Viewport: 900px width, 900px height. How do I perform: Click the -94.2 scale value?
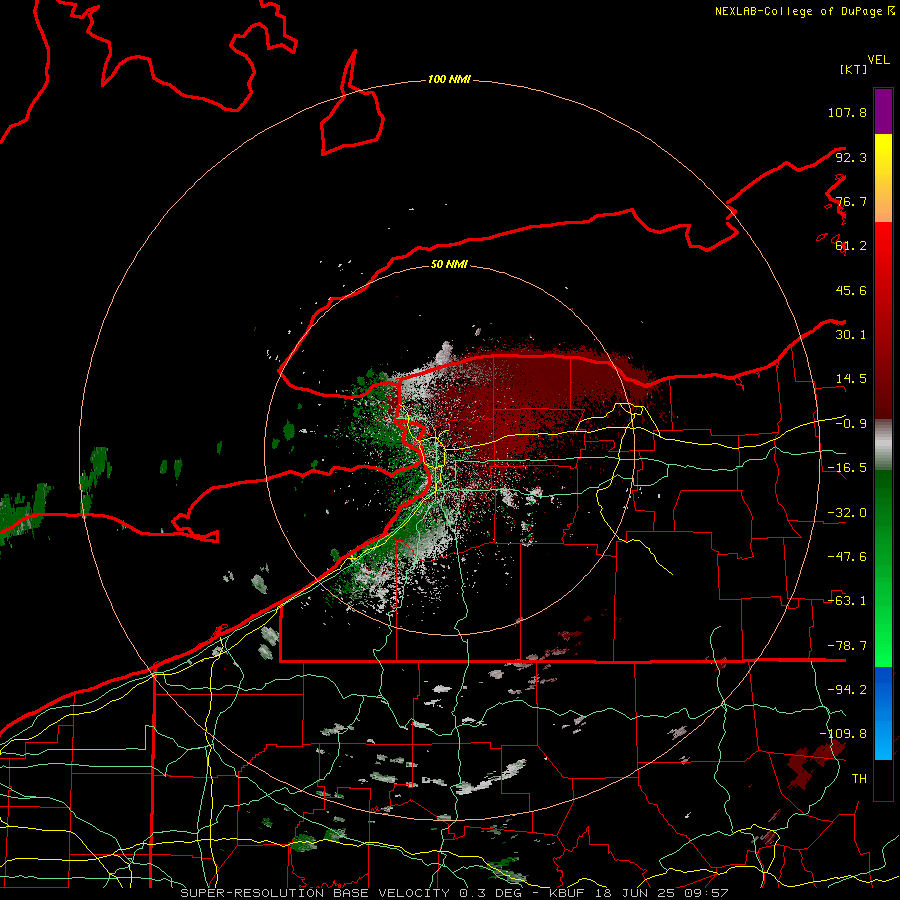(847, 689)
